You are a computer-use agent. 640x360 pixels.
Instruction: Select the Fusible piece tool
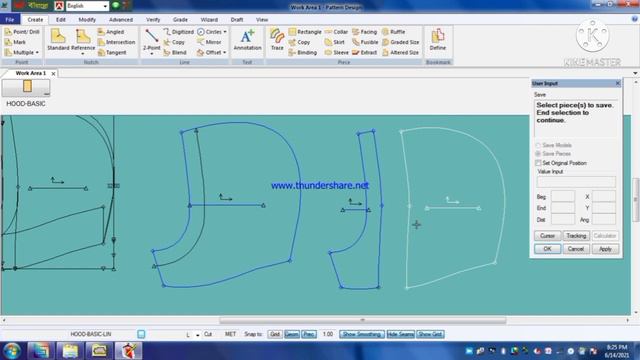(365, 42)
